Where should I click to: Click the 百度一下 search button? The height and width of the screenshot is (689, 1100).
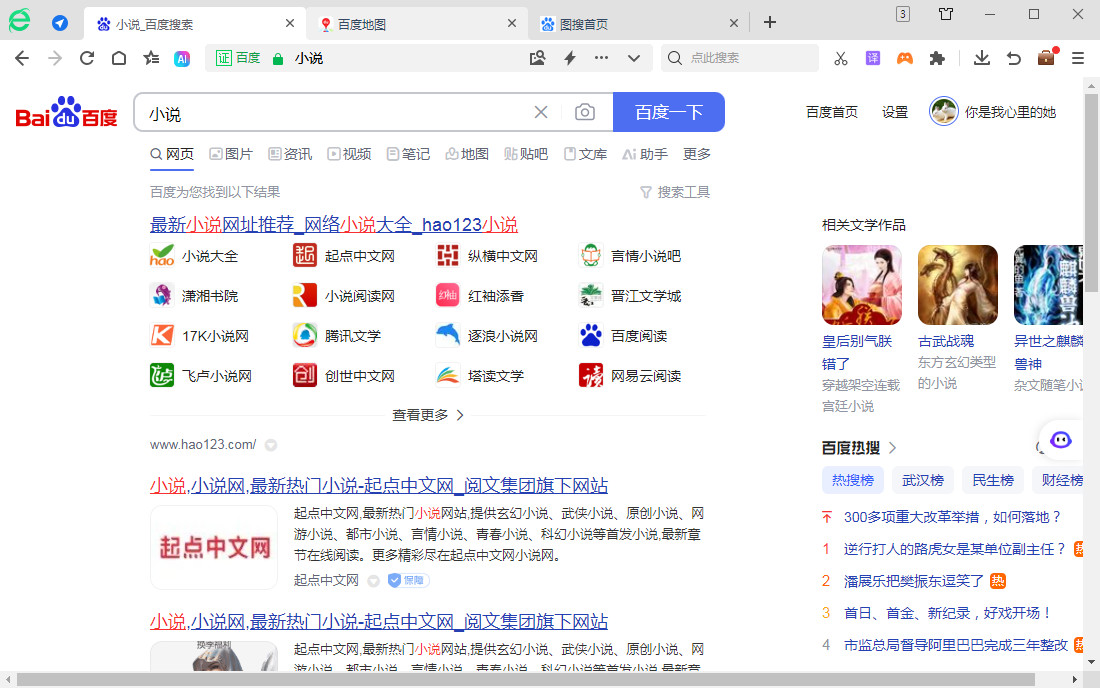pos(669,112)
